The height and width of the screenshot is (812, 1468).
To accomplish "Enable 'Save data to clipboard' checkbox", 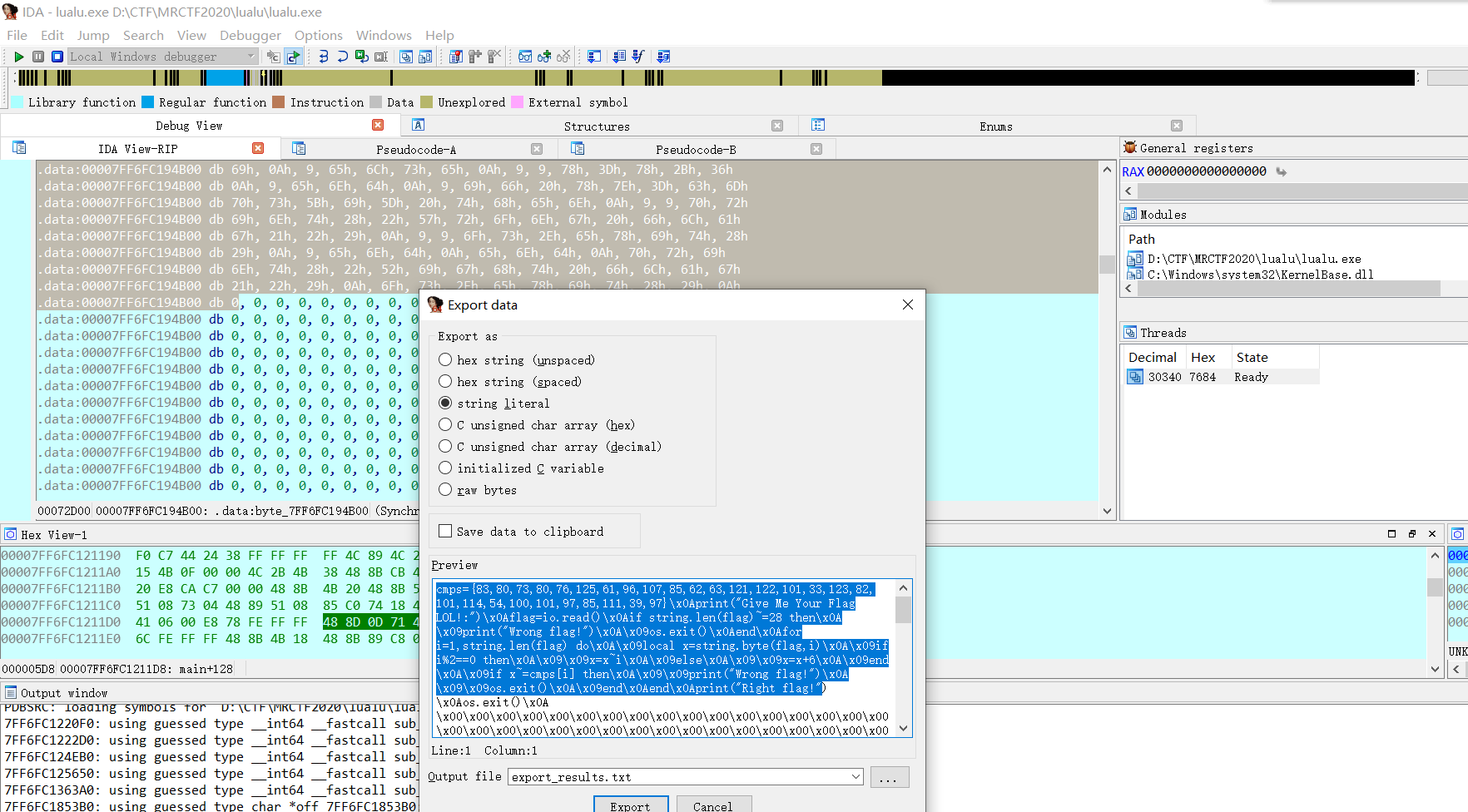I will 445,532.
